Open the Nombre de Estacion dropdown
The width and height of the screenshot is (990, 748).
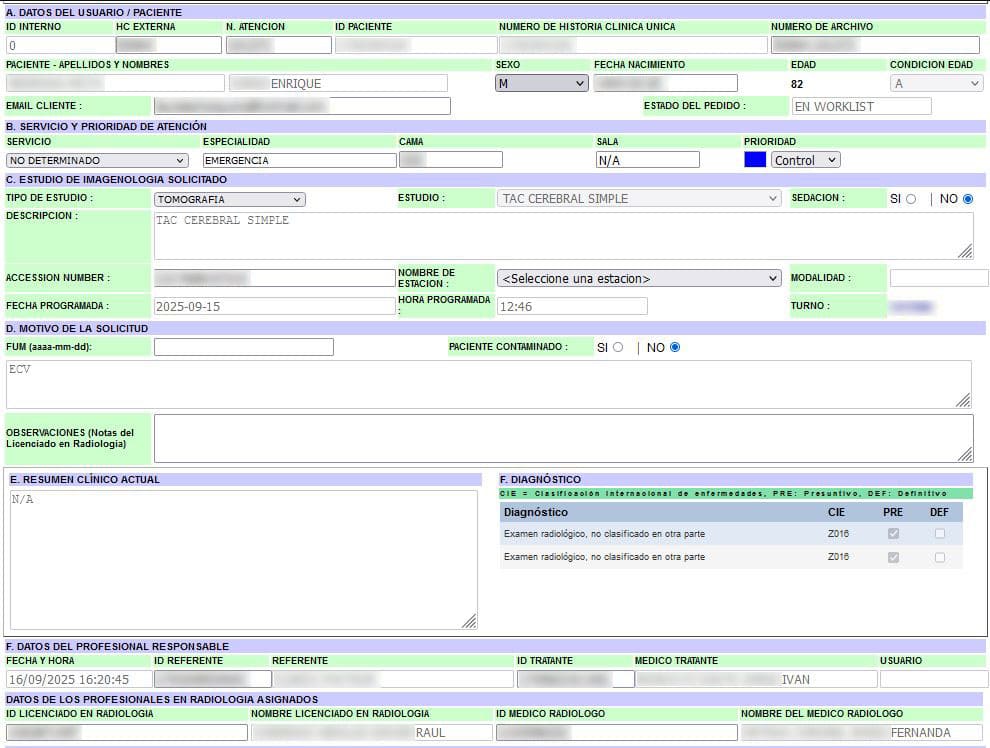(x=639, y=278)
